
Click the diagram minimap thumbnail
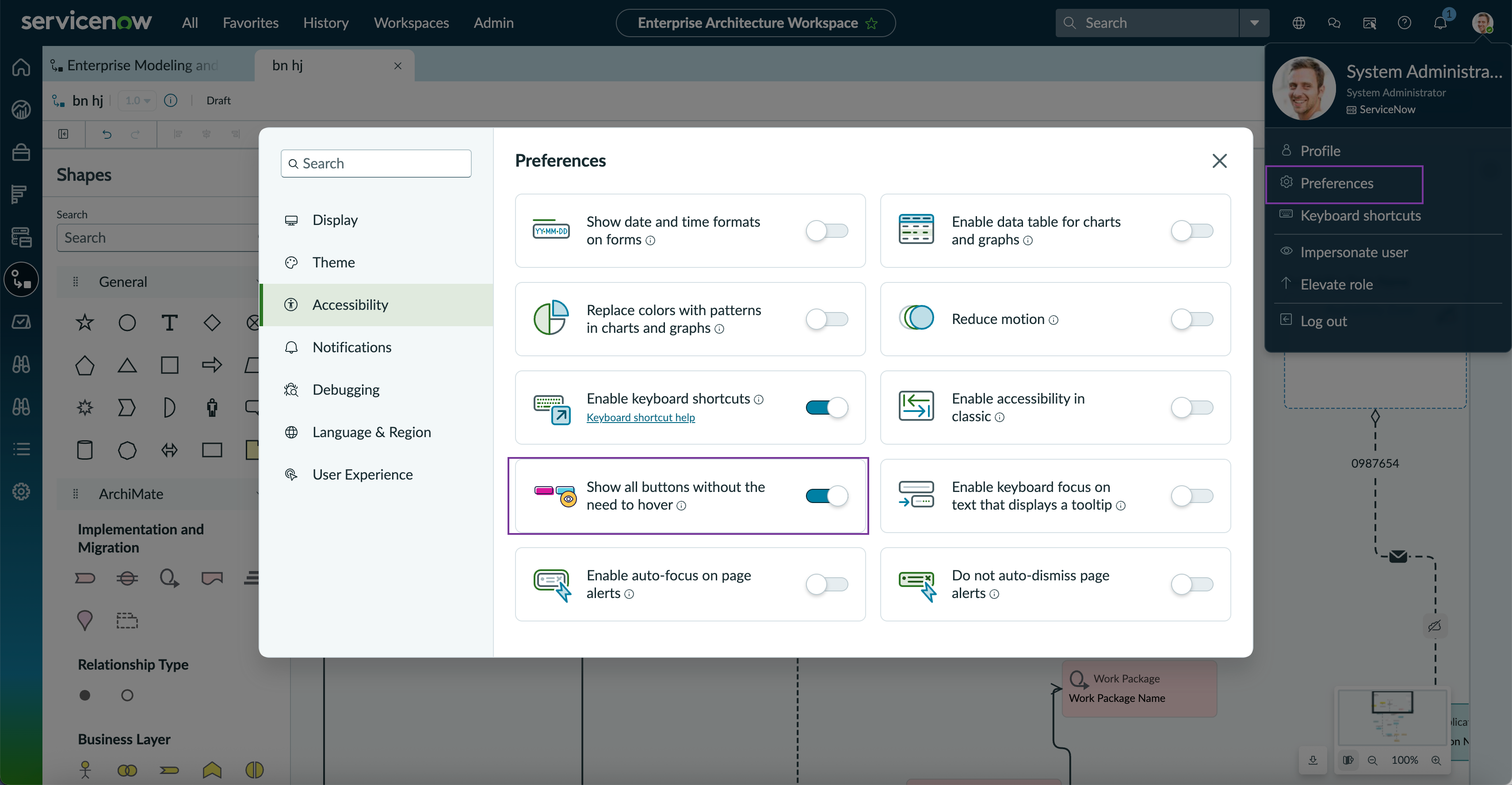click(x=1391, y=717)
